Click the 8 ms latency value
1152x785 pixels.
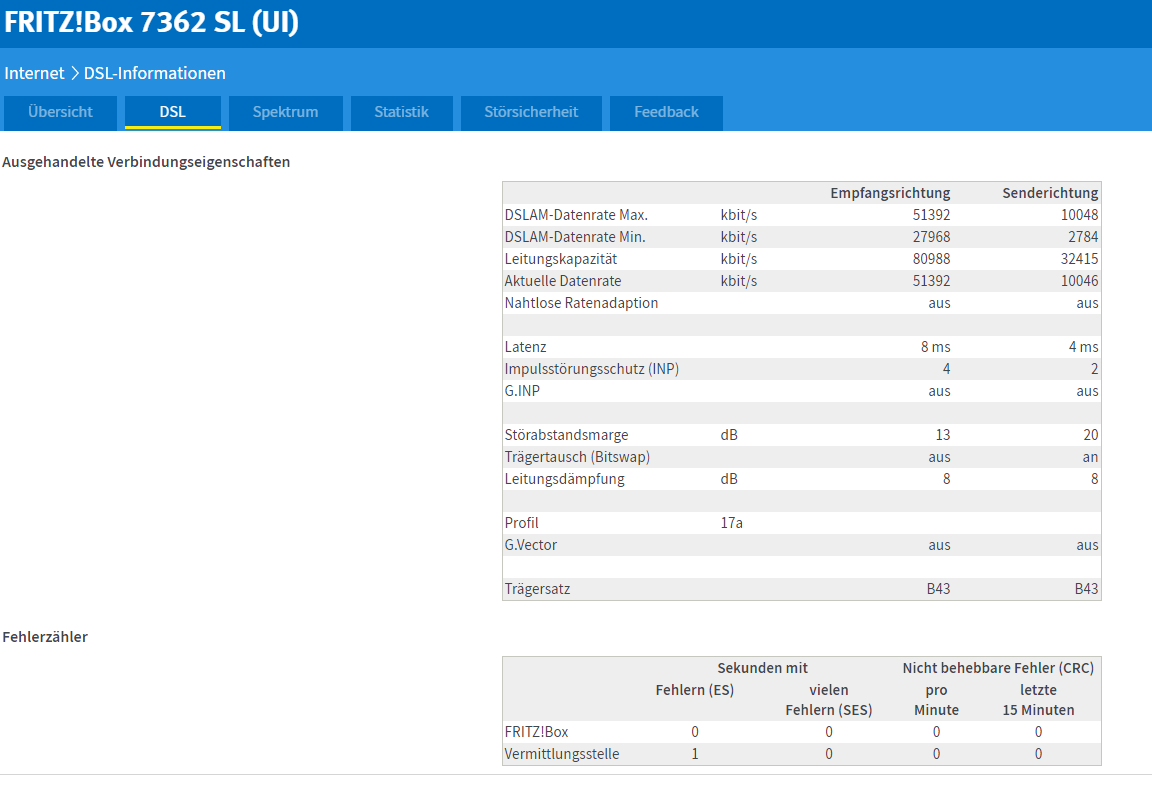(x=935, y=347)
